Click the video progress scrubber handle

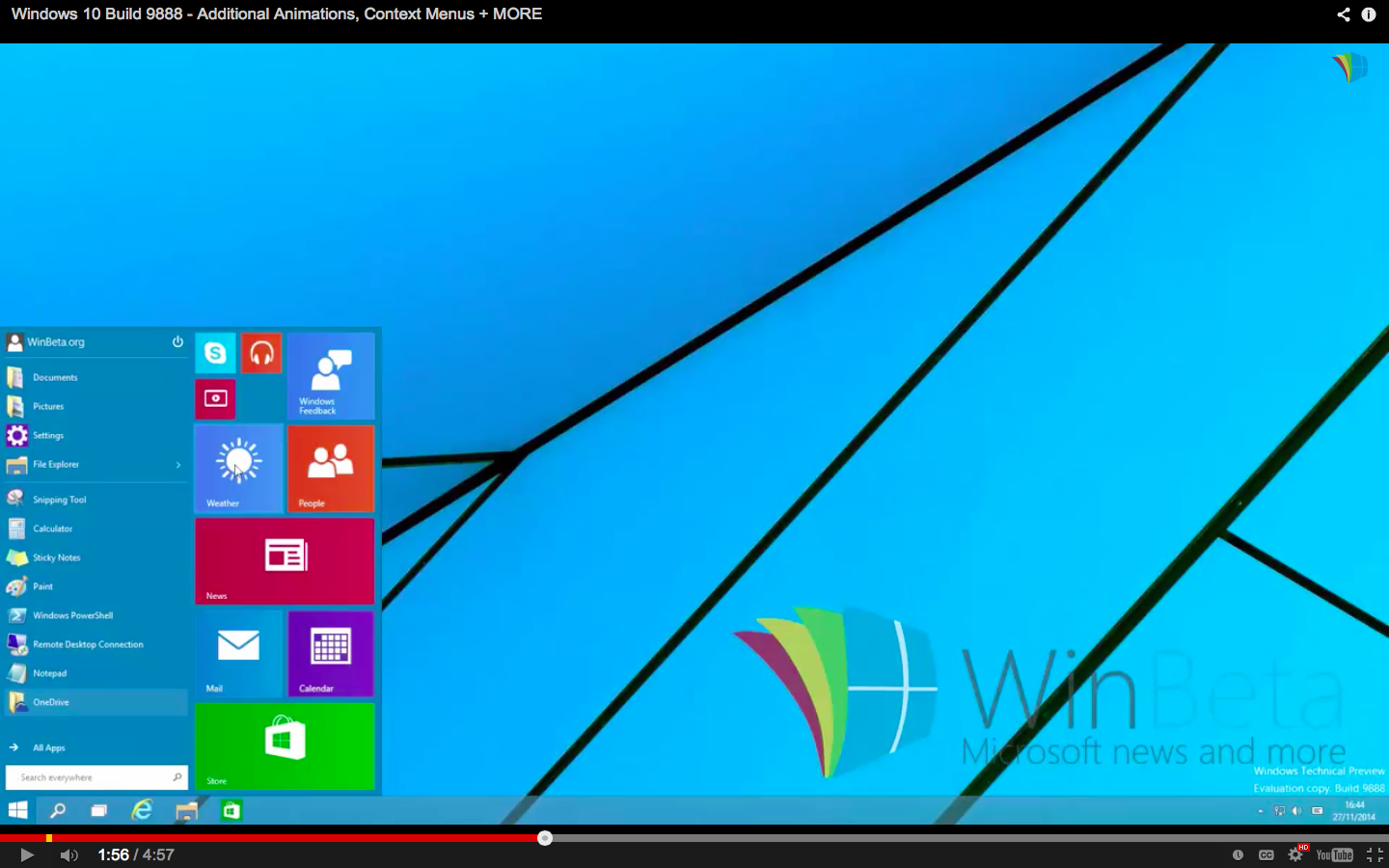(545, 838)
